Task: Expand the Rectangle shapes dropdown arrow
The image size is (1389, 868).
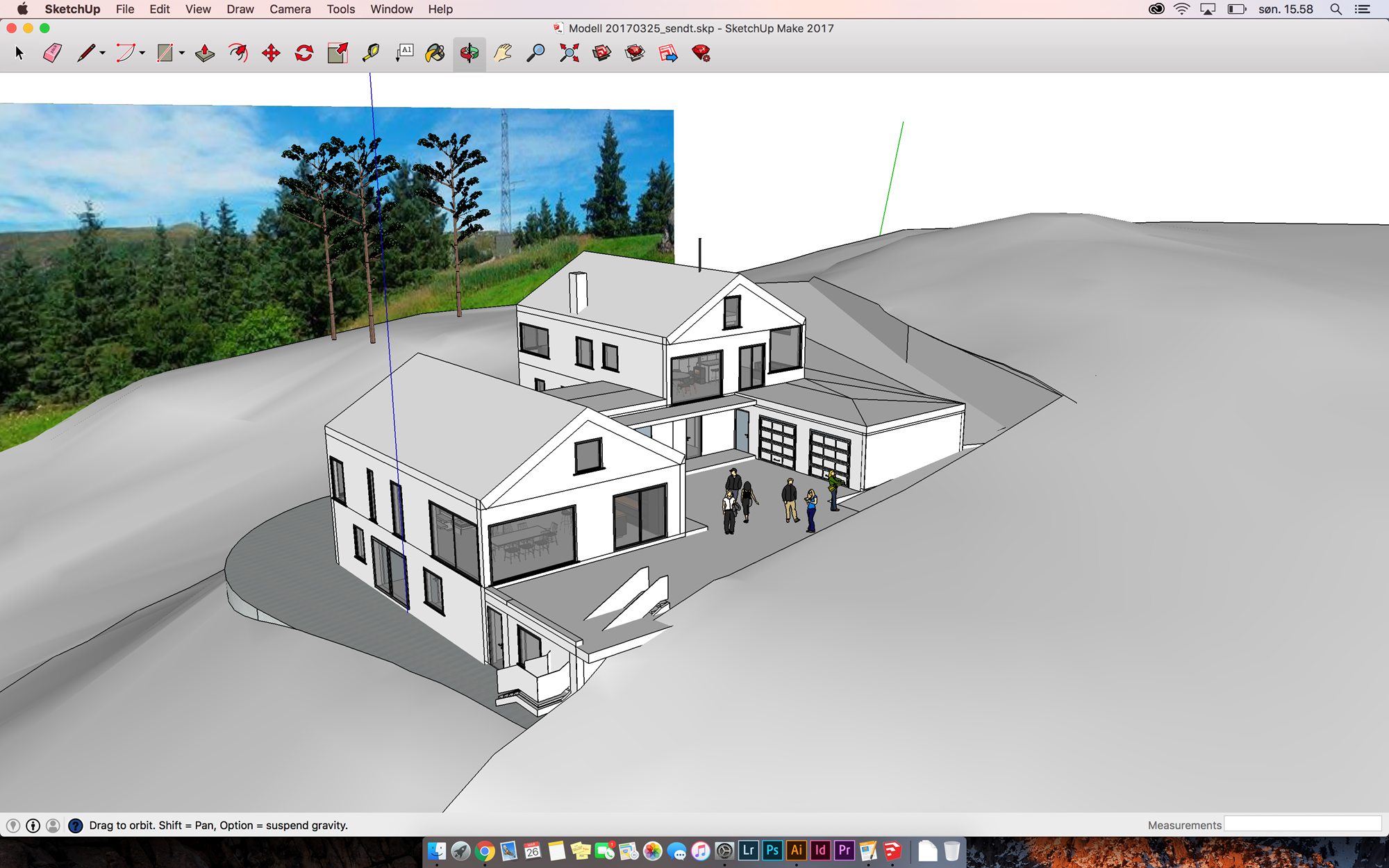Action: [181, 53]
